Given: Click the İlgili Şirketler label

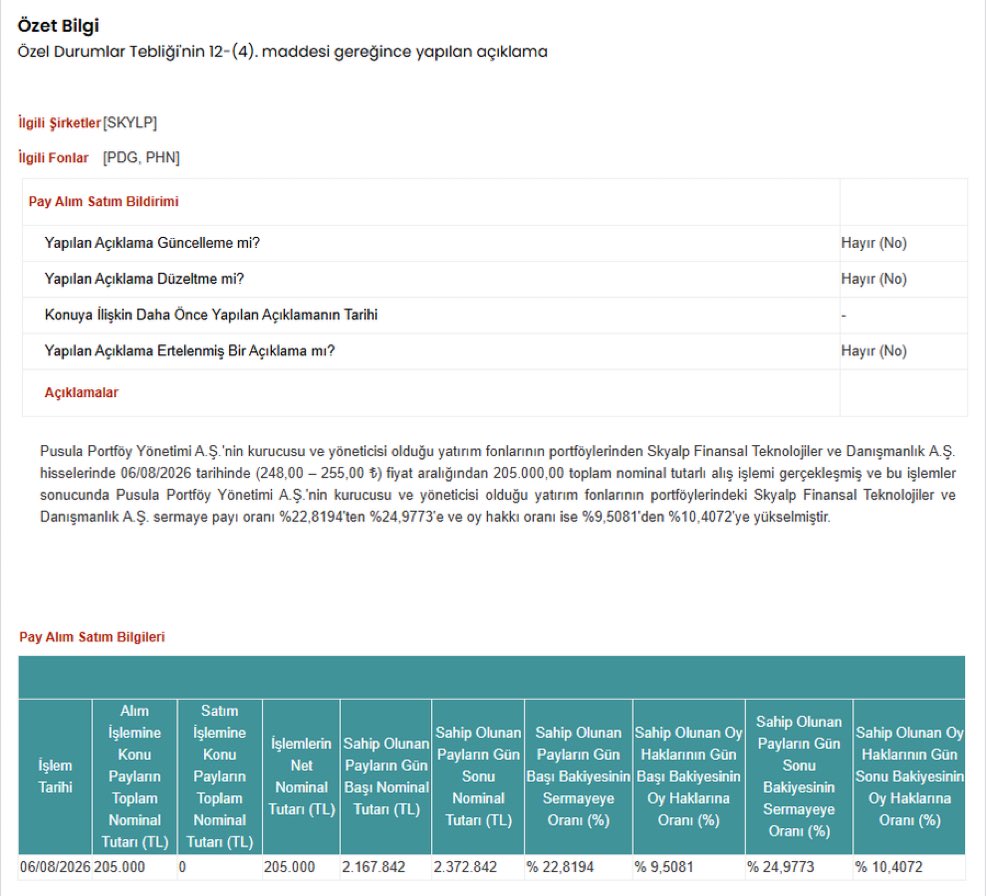Looking at the screenshot, I should [60, 123].
